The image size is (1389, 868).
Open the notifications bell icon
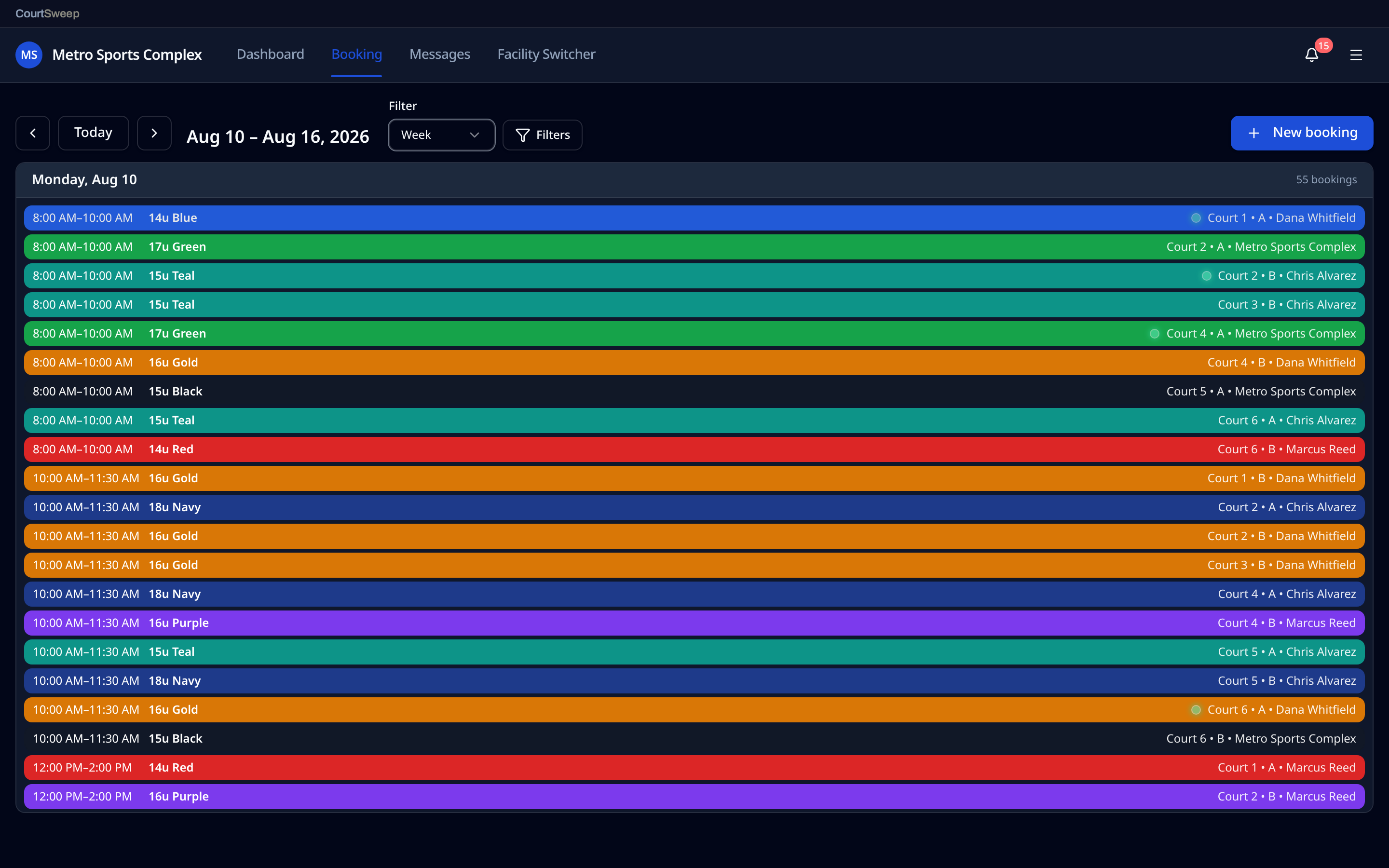[1311, 54]
